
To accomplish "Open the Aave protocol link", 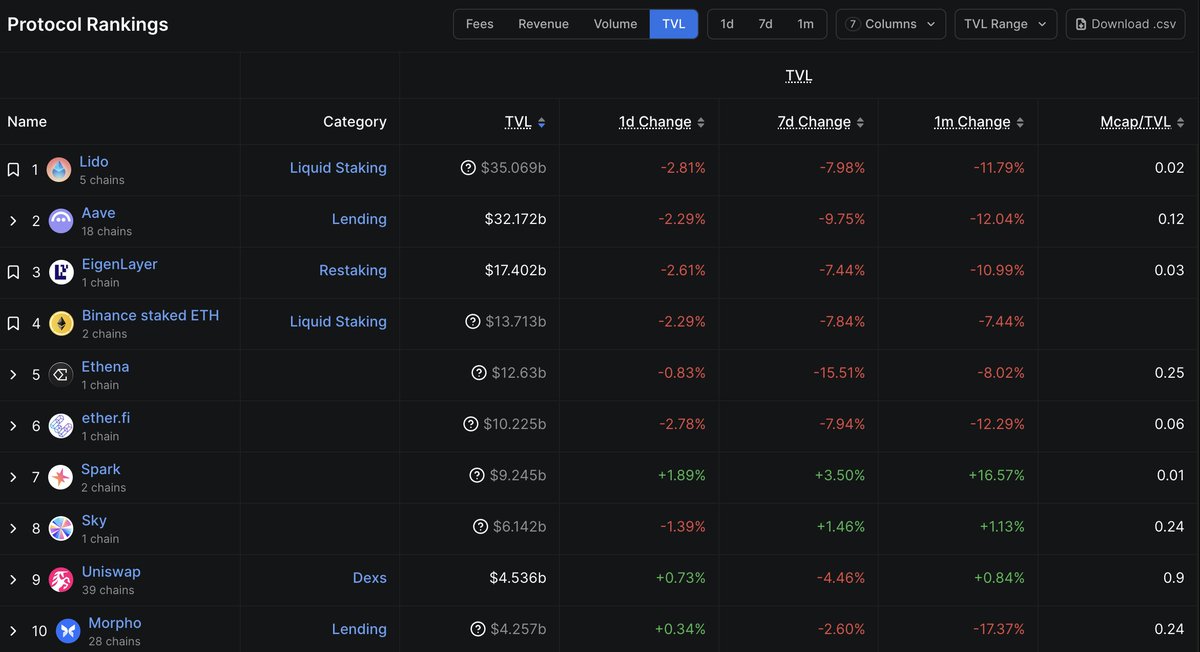I will coord(98,212).
